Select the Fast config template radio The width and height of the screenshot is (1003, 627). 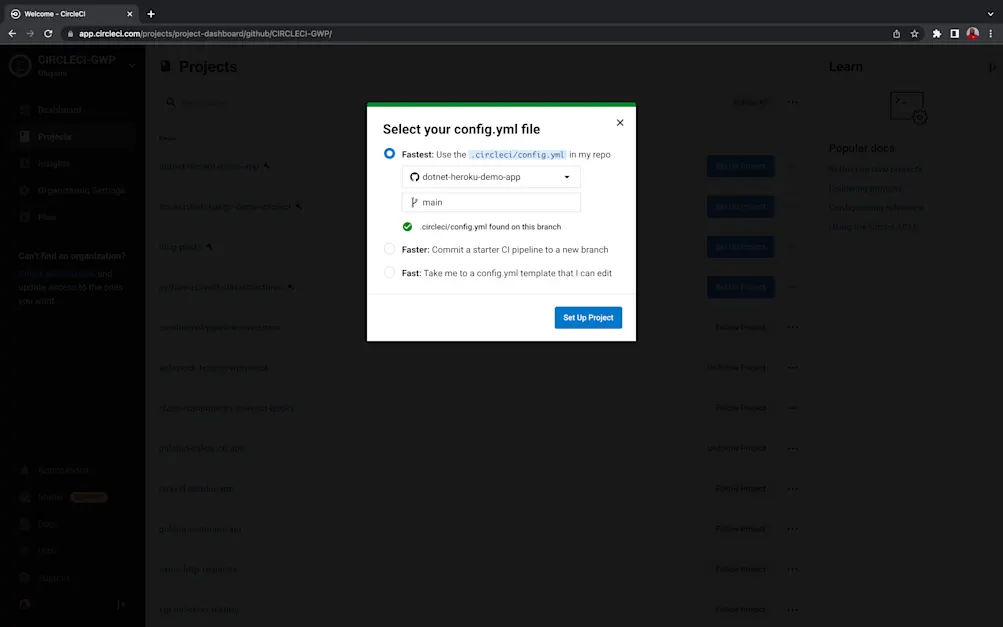click(x=389, y=273)
